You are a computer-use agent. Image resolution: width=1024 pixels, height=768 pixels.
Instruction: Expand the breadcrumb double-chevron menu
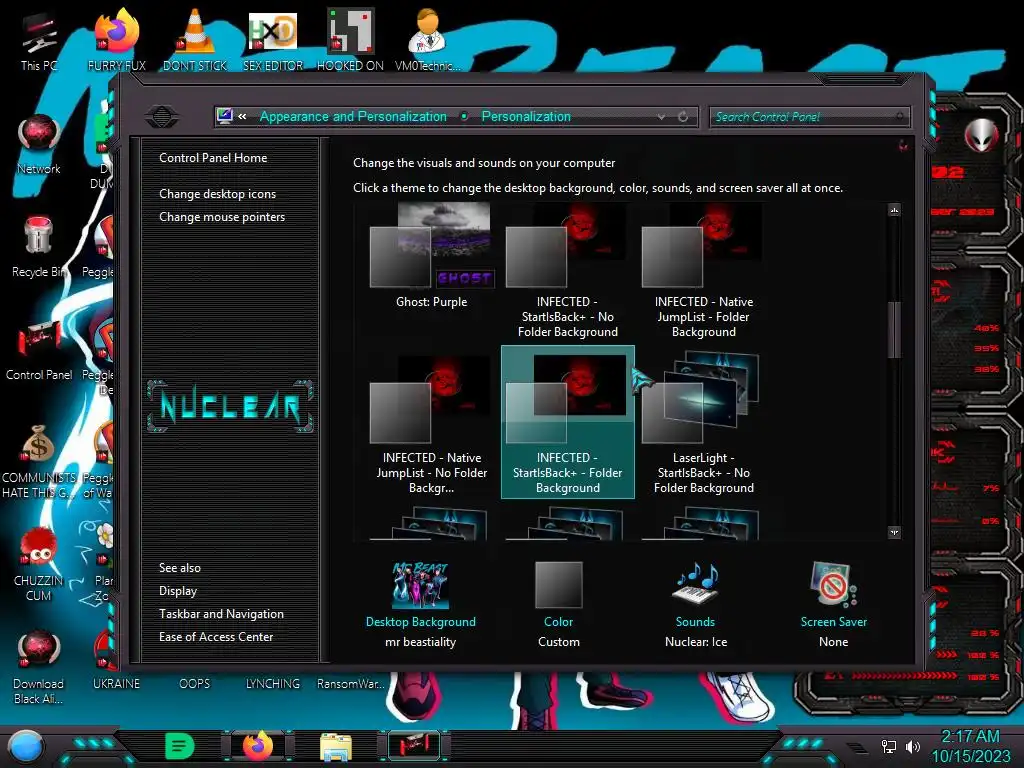pyautogui.click(x=242, y=116)
